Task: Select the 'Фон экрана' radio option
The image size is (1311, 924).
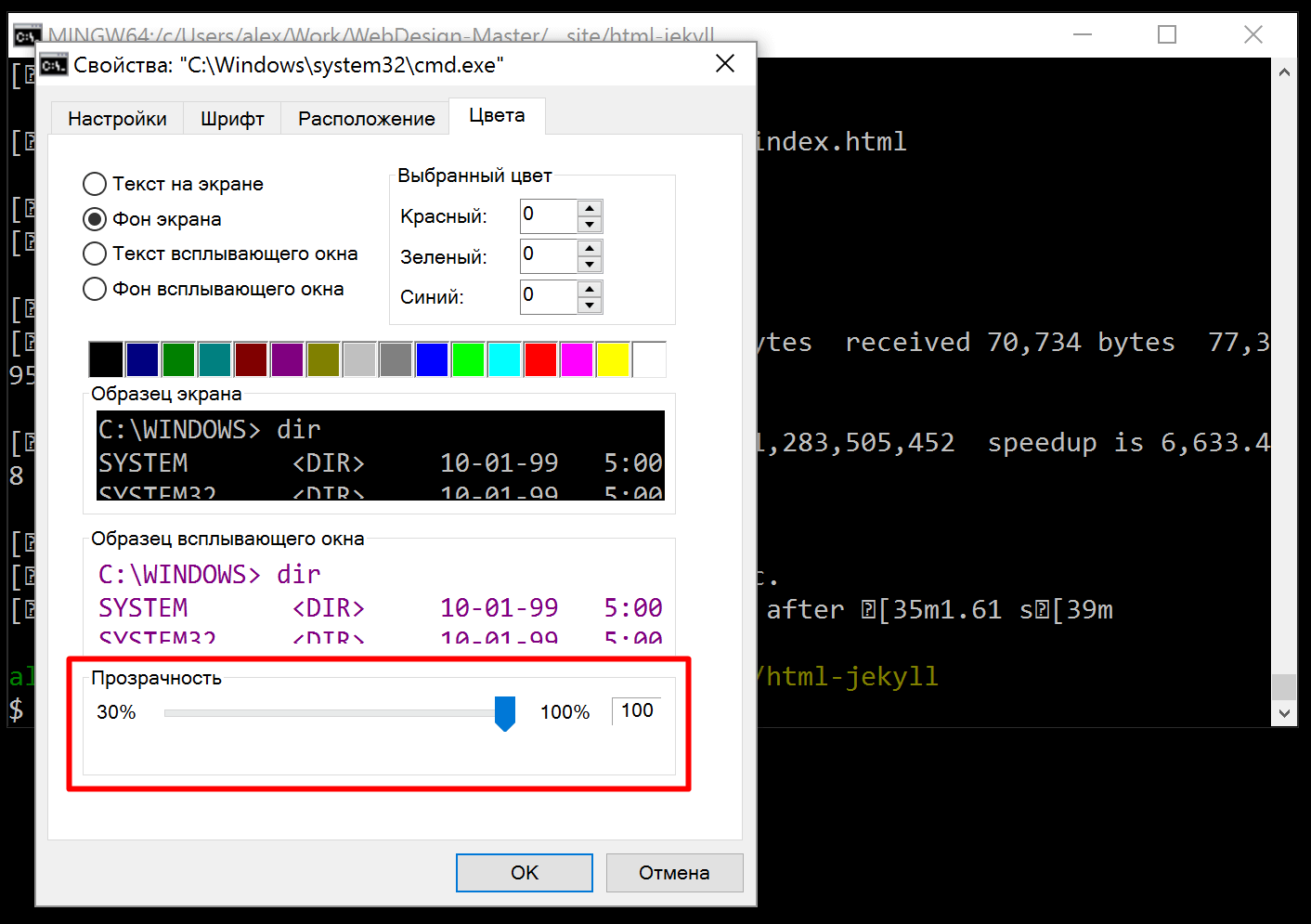Action: [x=152, y=219]
